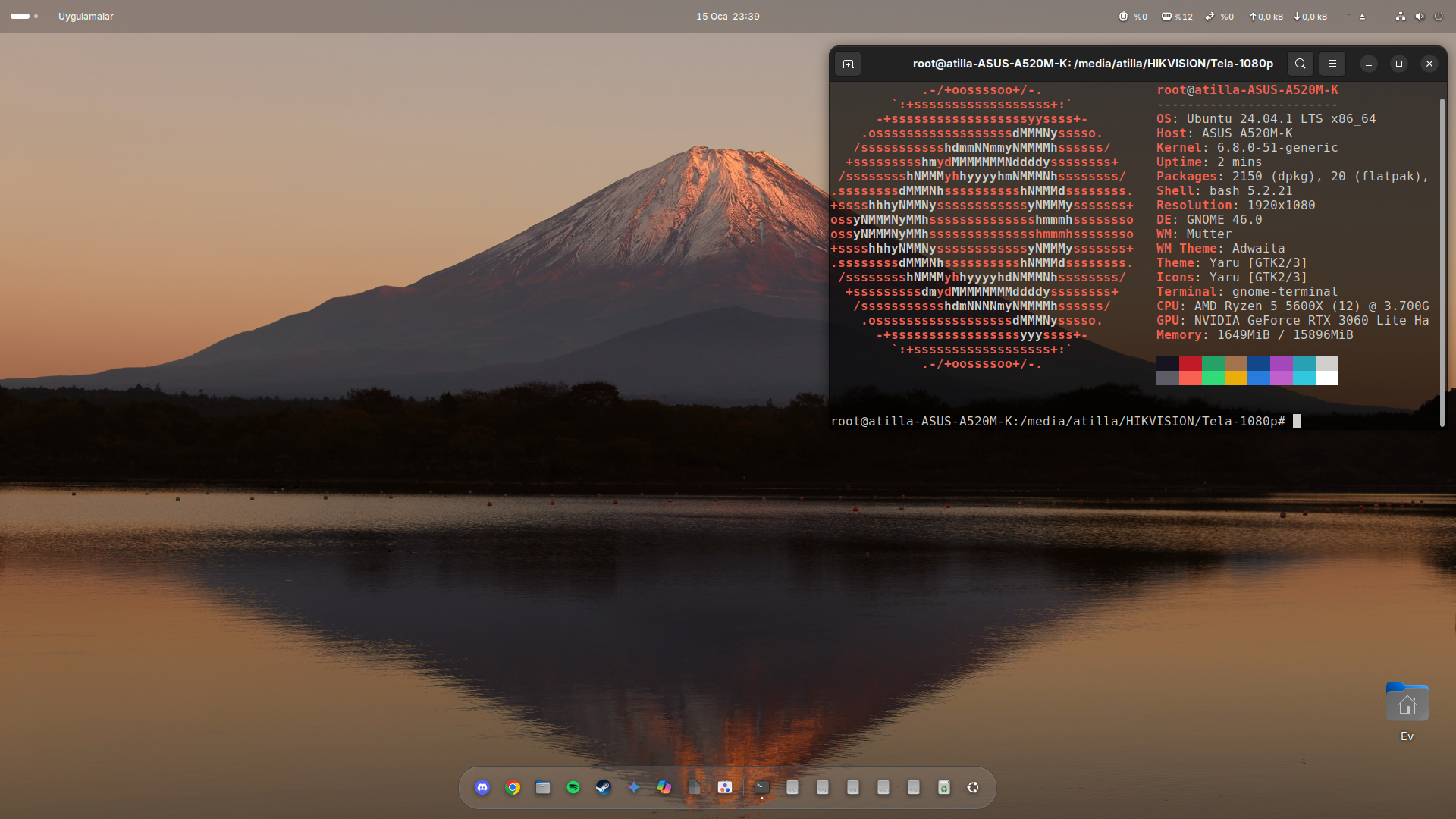Click the terminal prompt cursor
1456x819 pixels.
click(1297, 421)
